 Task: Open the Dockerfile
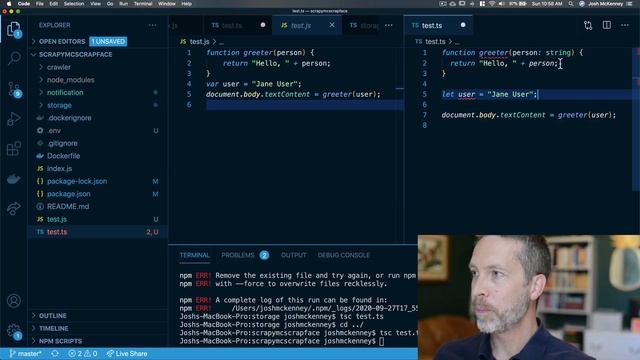click(63, 156)
